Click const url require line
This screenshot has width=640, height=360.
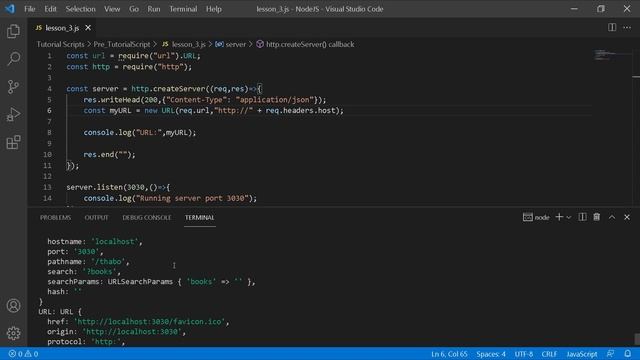tap(133, 56)
